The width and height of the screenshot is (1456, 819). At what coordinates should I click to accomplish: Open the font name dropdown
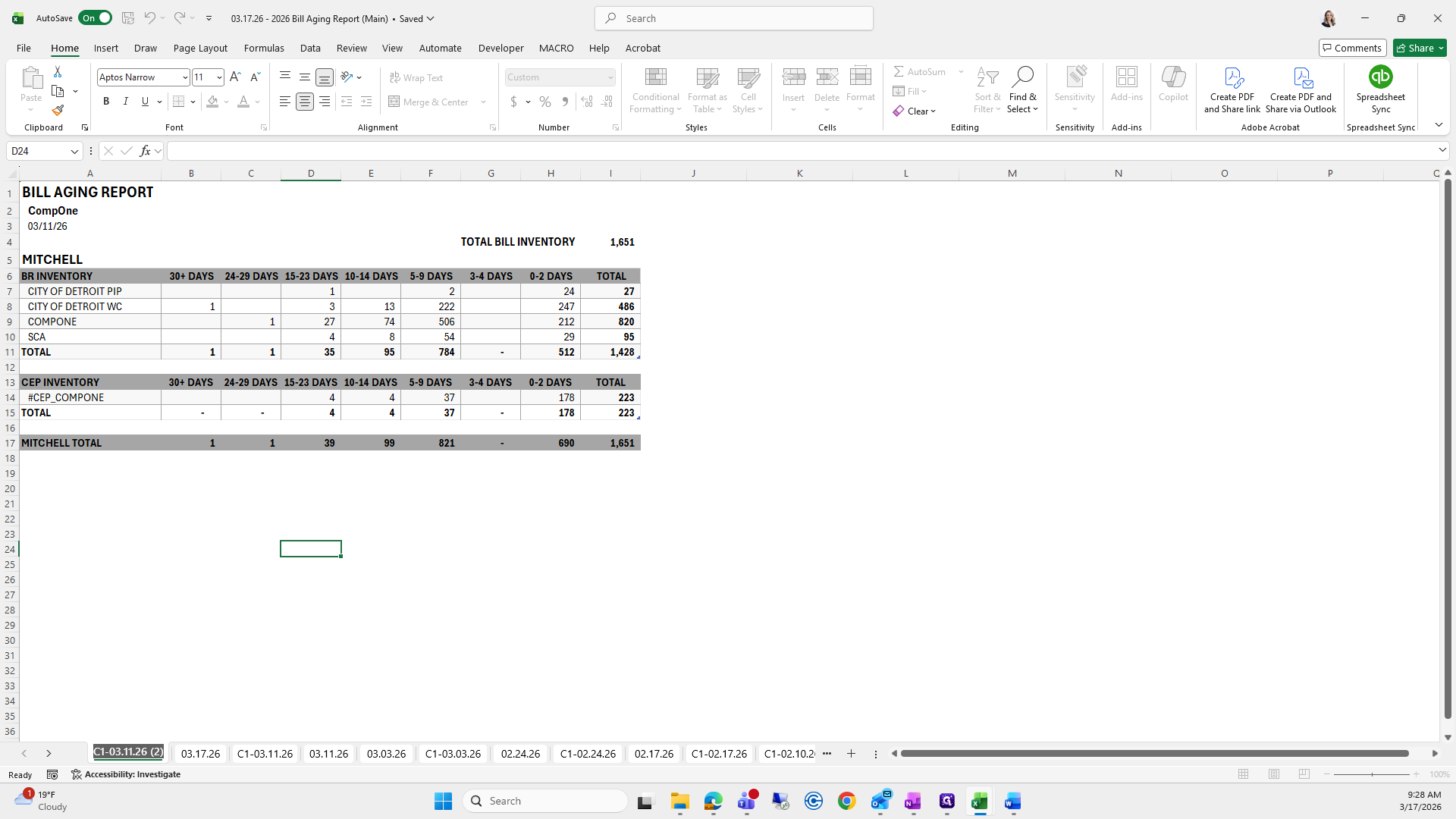tap(184, 77)
